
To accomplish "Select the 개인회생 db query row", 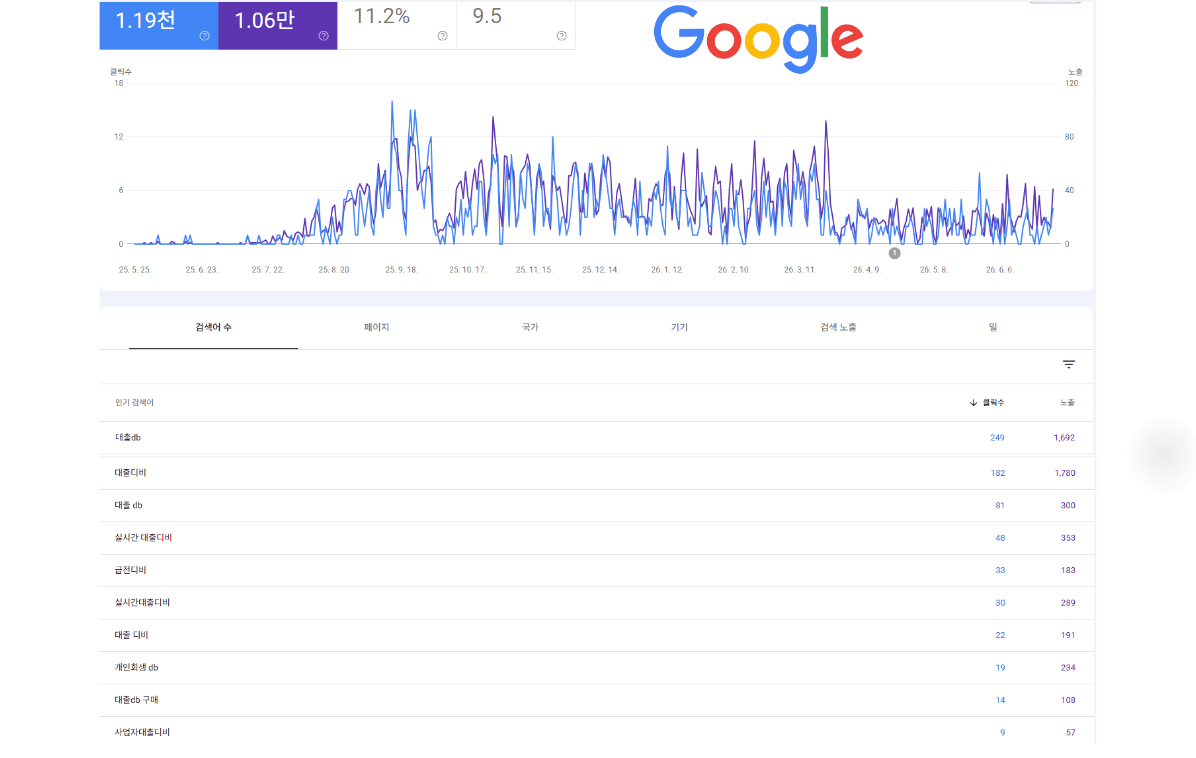I will (596, 667).
